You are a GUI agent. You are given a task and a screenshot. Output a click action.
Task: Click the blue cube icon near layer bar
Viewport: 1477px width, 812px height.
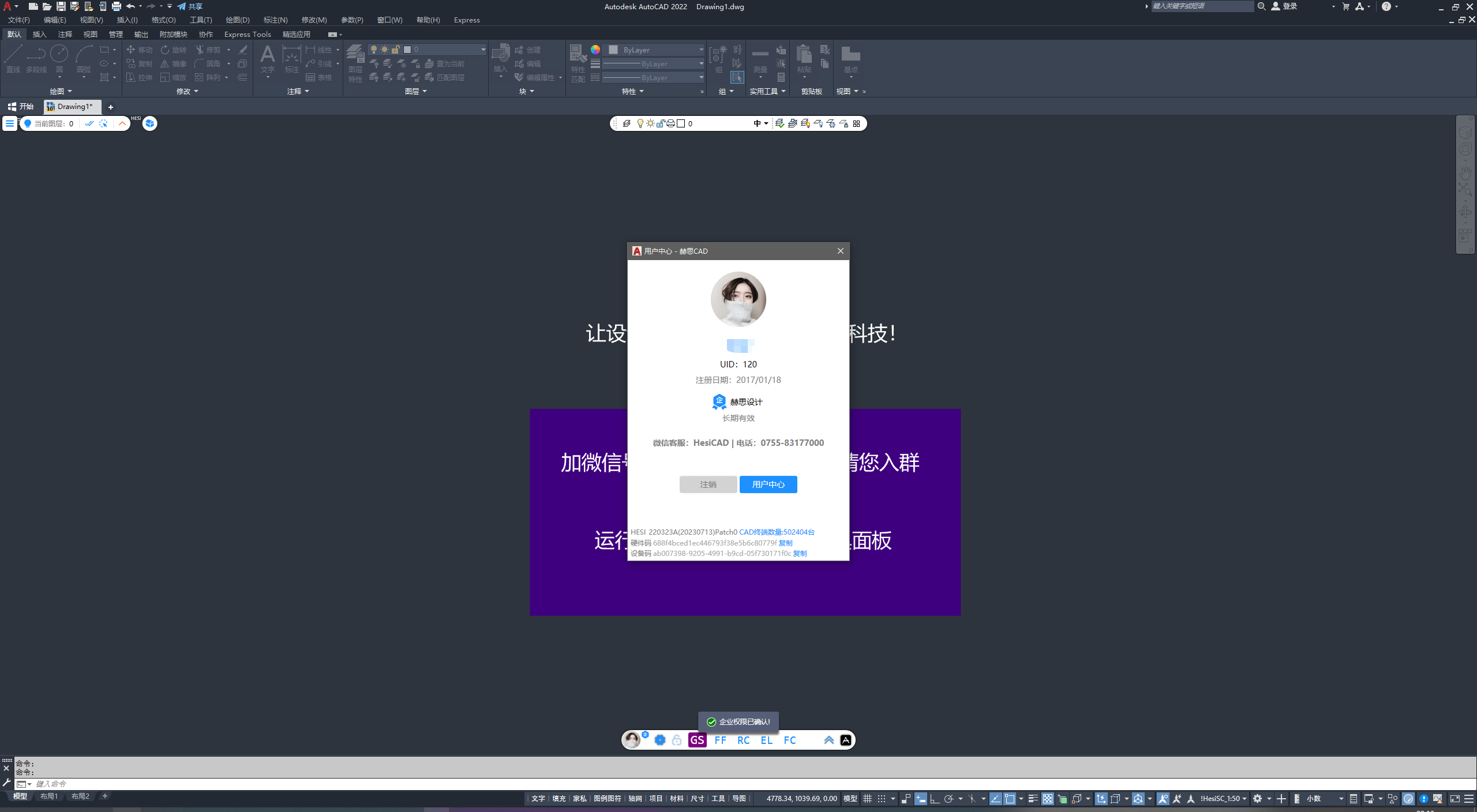pyautogui.click(x=149, y=123)
